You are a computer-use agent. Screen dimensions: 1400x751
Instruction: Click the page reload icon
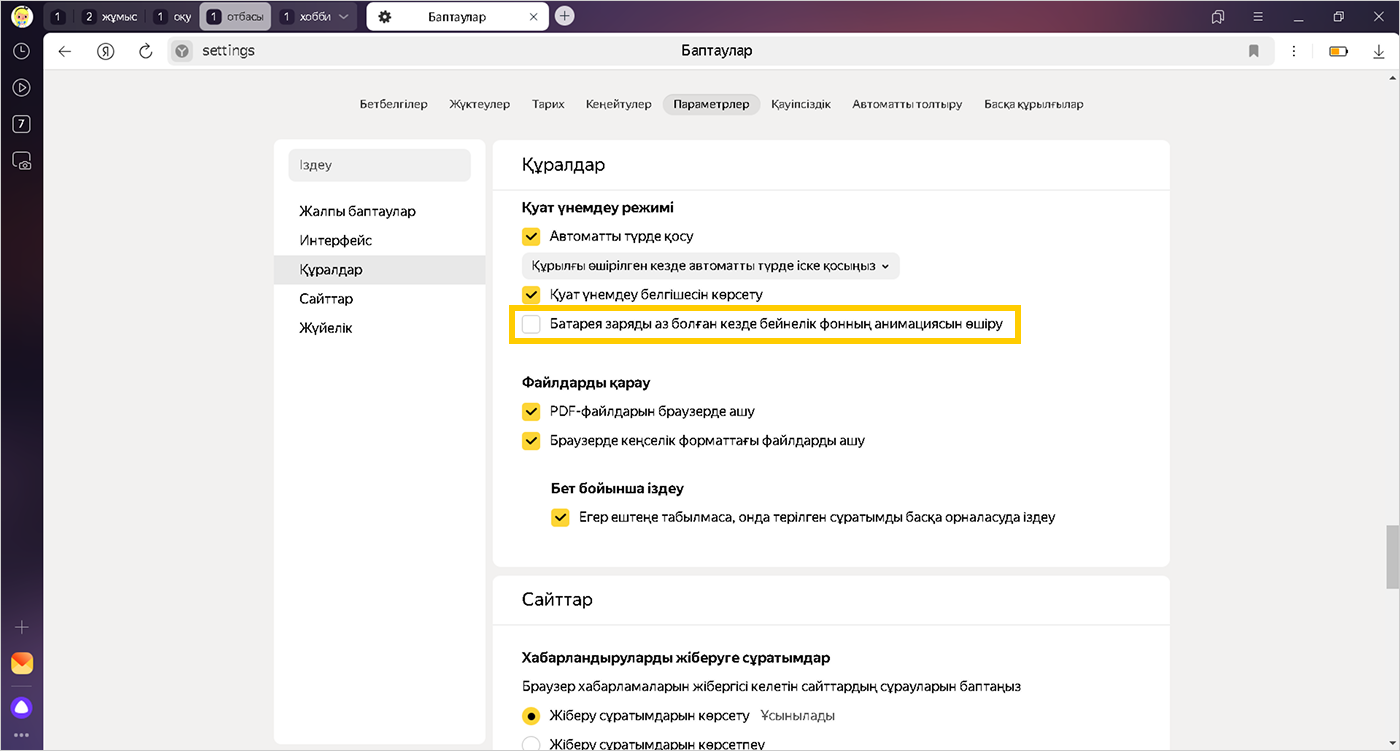coord(146,51)
